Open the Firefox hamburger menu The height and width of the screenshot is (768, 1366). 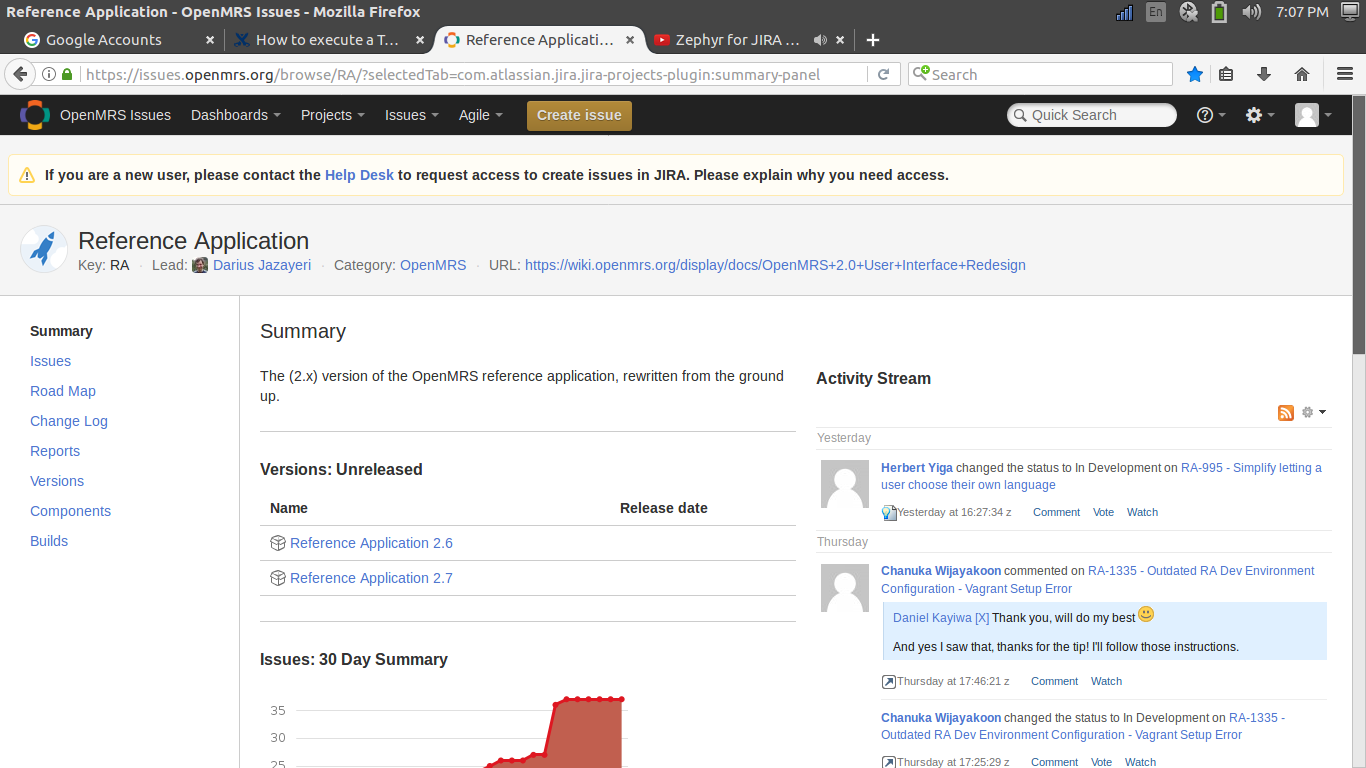1345,74
